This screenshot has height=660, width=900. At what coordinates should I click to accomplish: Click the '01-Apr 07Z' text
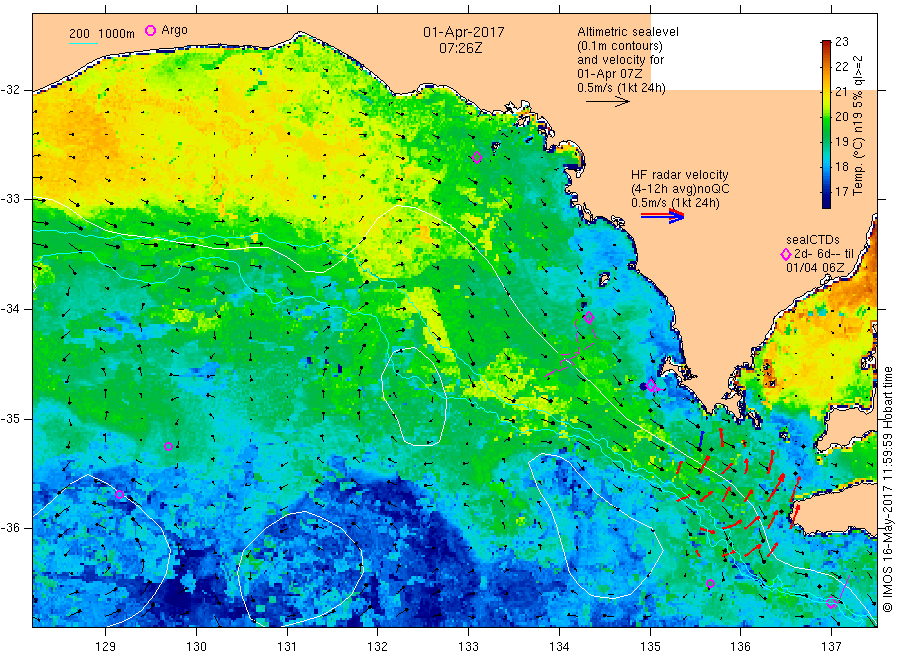pos(610,74)
